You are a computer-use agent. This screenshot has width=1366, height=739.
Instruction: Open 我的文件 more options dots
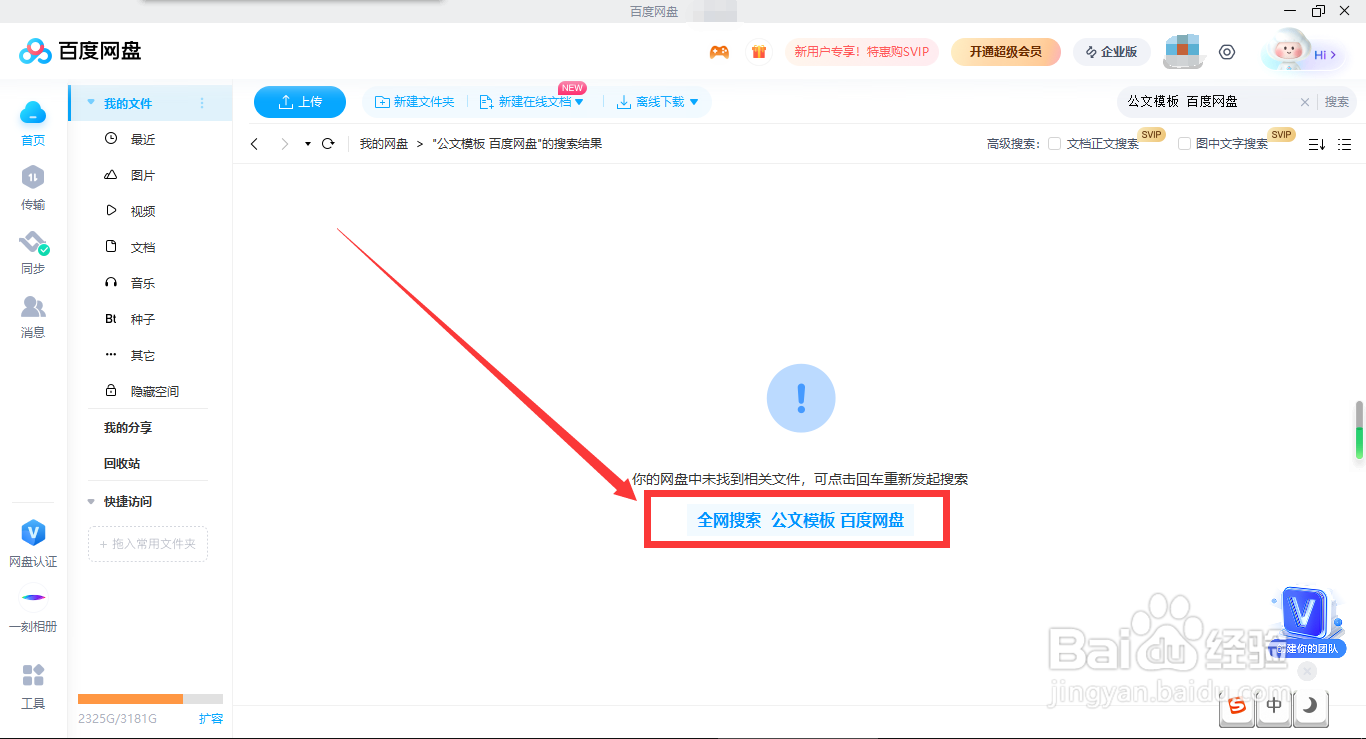(202, 103)
